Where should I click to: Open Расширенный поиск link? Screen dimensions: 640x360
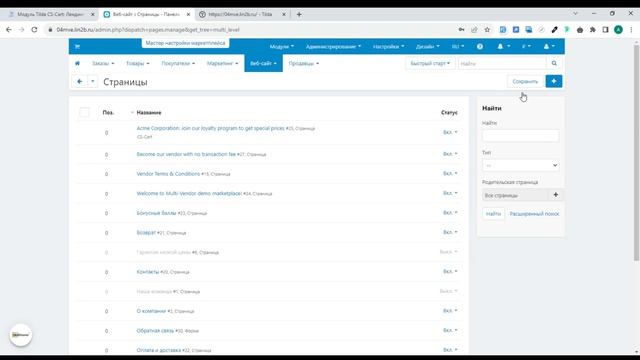(x=534, y=214)
